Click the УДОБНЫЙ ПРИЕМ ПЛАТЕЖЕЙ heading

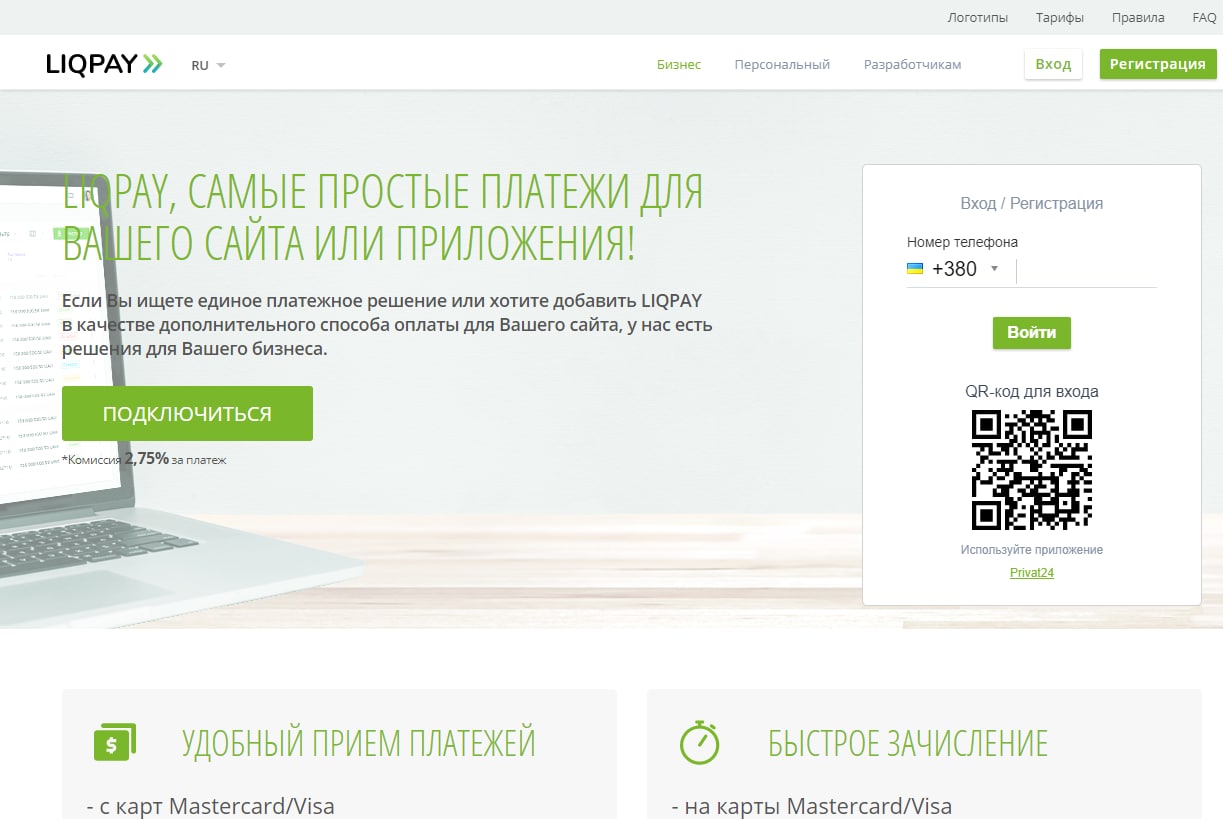pyautogui.click(x=359, y=743)
